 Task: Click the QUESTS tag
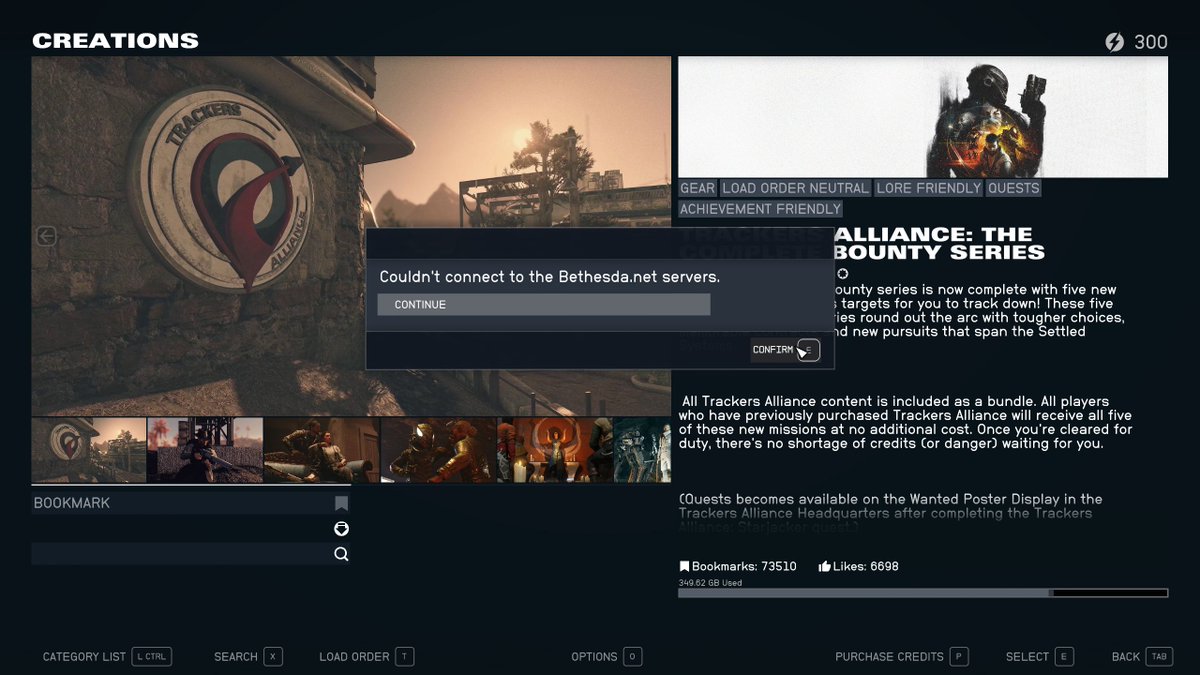pyautogui.click(x=1014, y=188)
